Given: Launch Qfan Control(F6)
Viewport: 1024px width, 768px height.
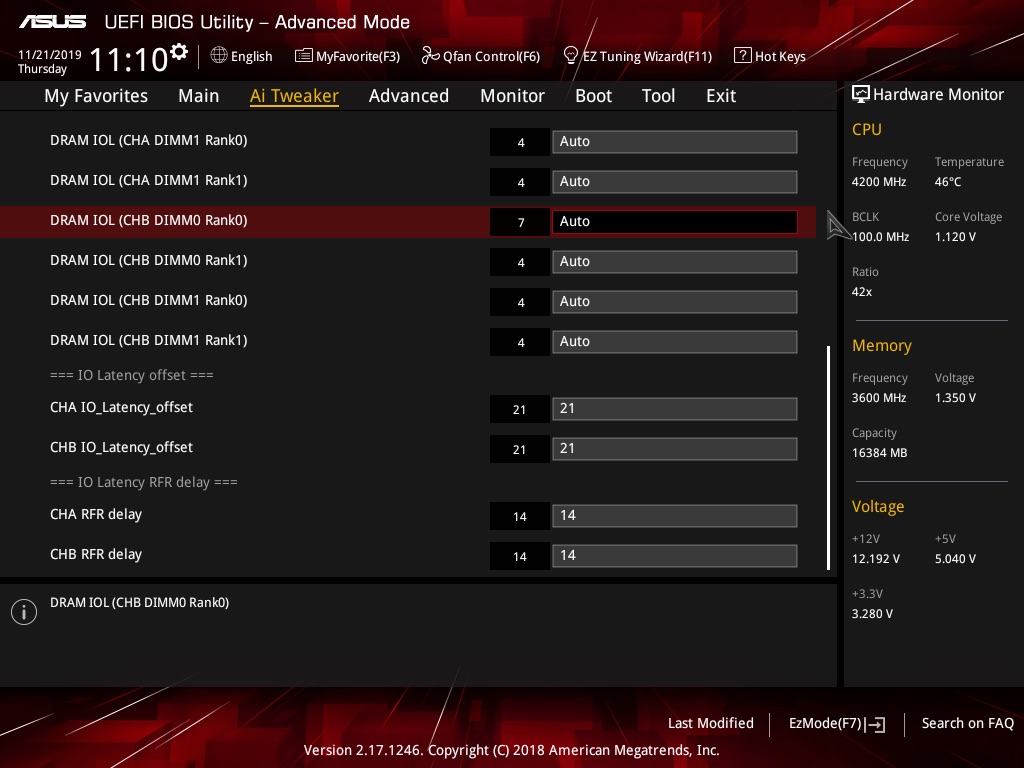Looking at the screenshot, I should pos(481,56).
